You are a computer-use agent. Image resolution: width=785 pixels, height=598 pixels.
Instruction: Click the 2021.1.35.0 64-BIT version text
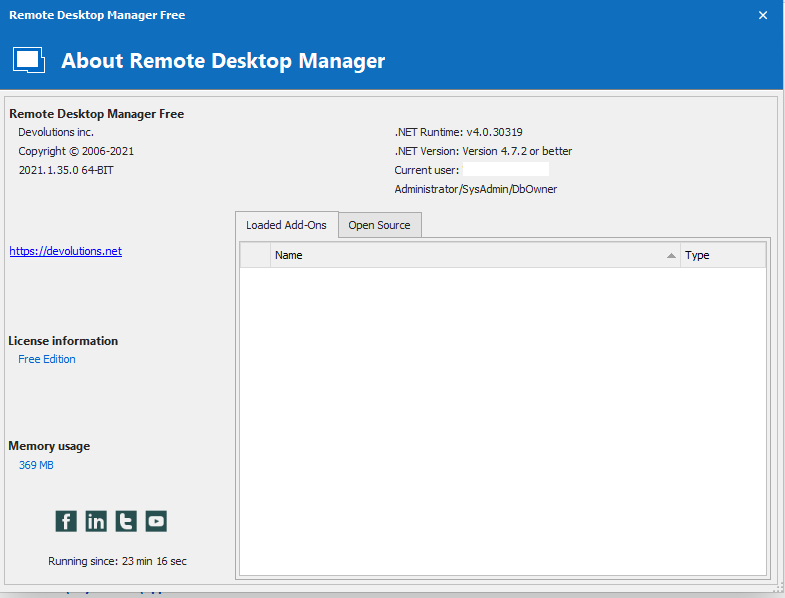[66, 170]
